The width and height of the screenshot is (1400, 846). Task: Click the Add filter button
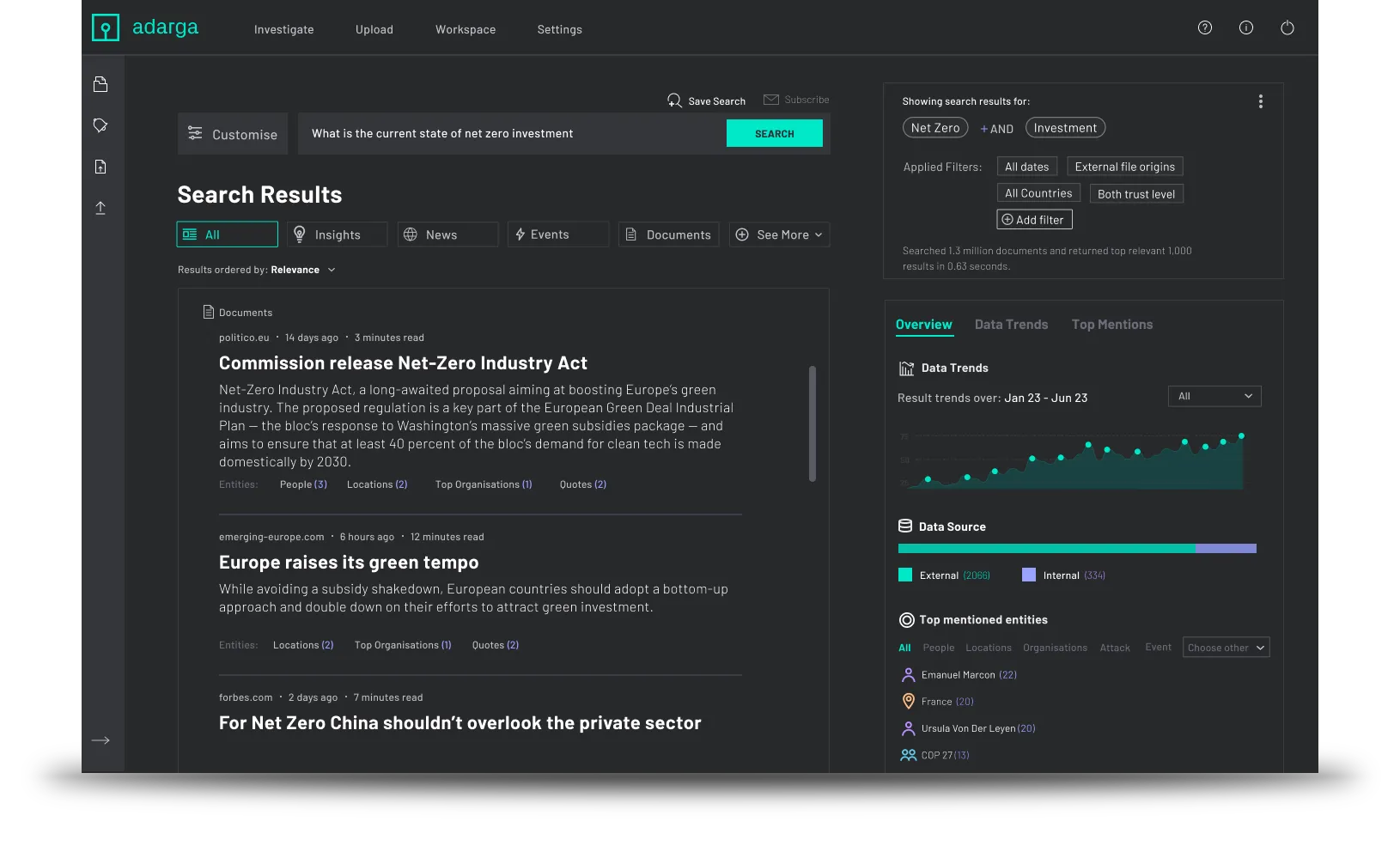pos(1034,220)
